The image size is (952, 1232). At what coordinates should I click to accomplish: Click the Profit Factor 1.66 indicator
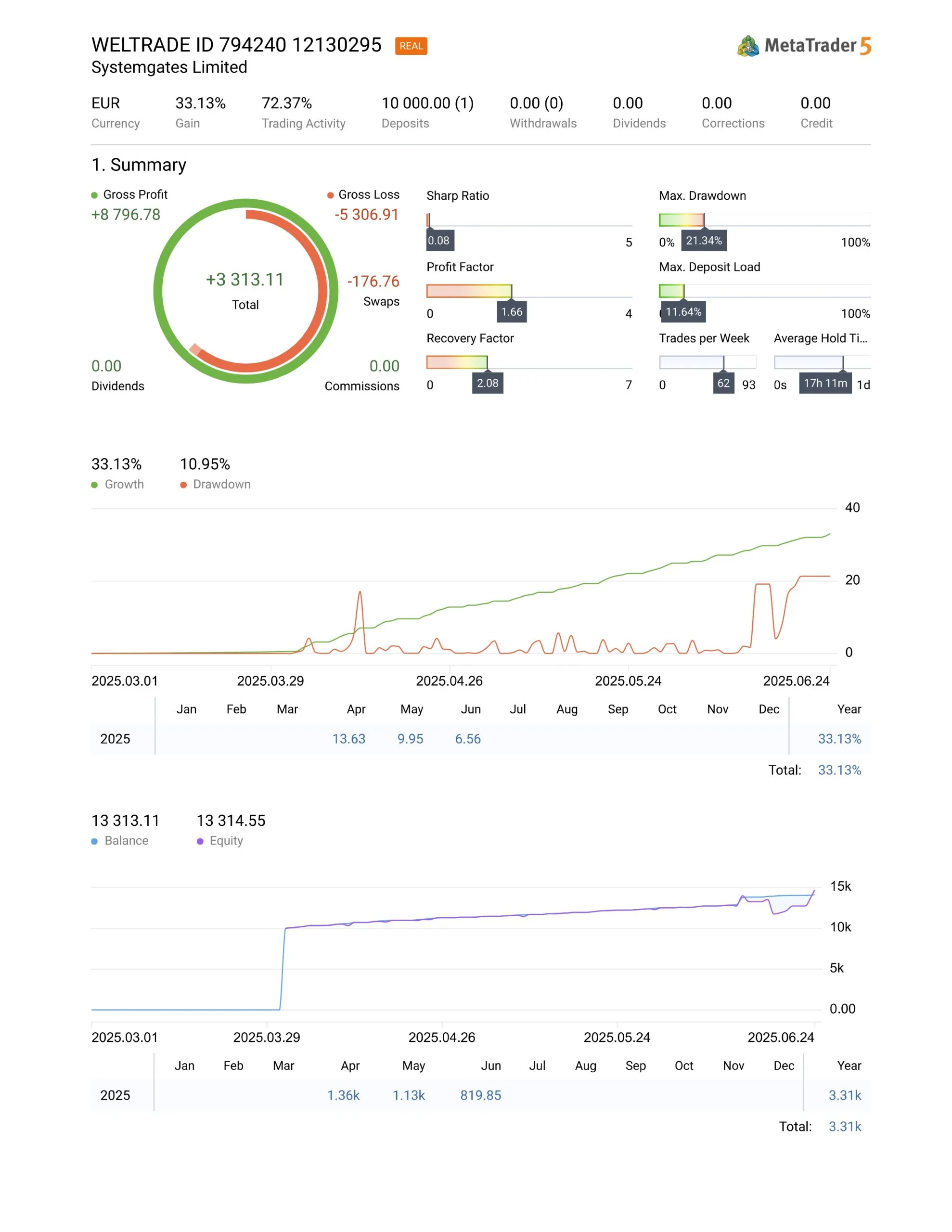tap(511, 311)
